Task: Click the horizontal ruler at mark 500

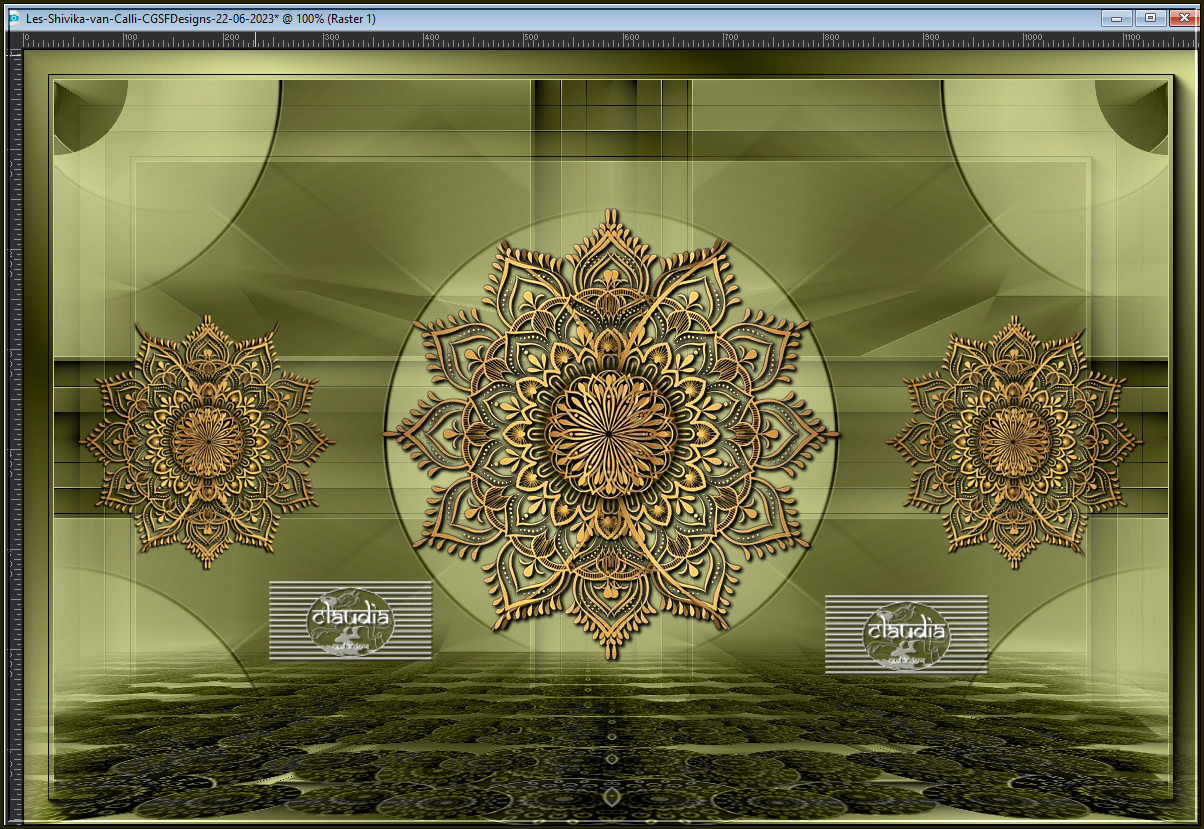Action: pos(530,39)
